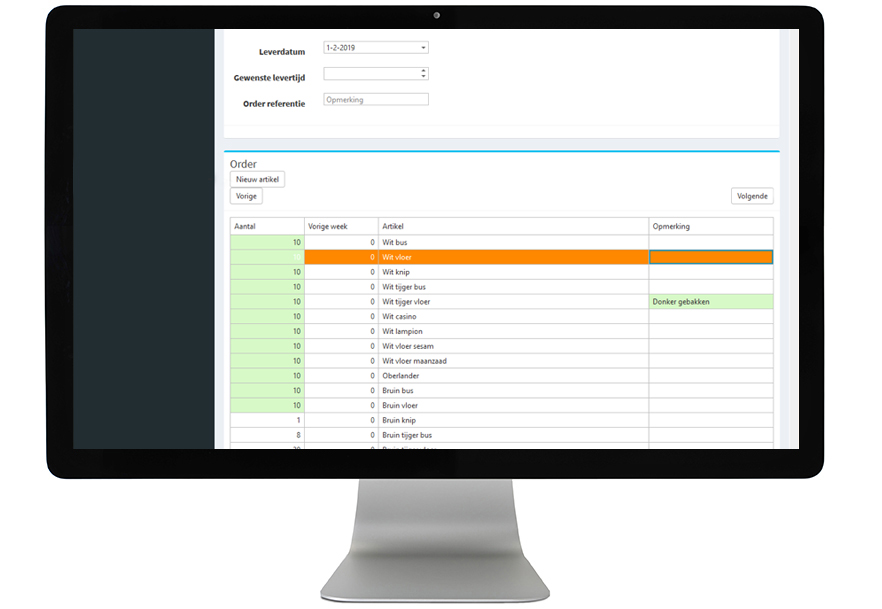Edit the Aantal value 1 for Bruin knip

tap(267, 420)
